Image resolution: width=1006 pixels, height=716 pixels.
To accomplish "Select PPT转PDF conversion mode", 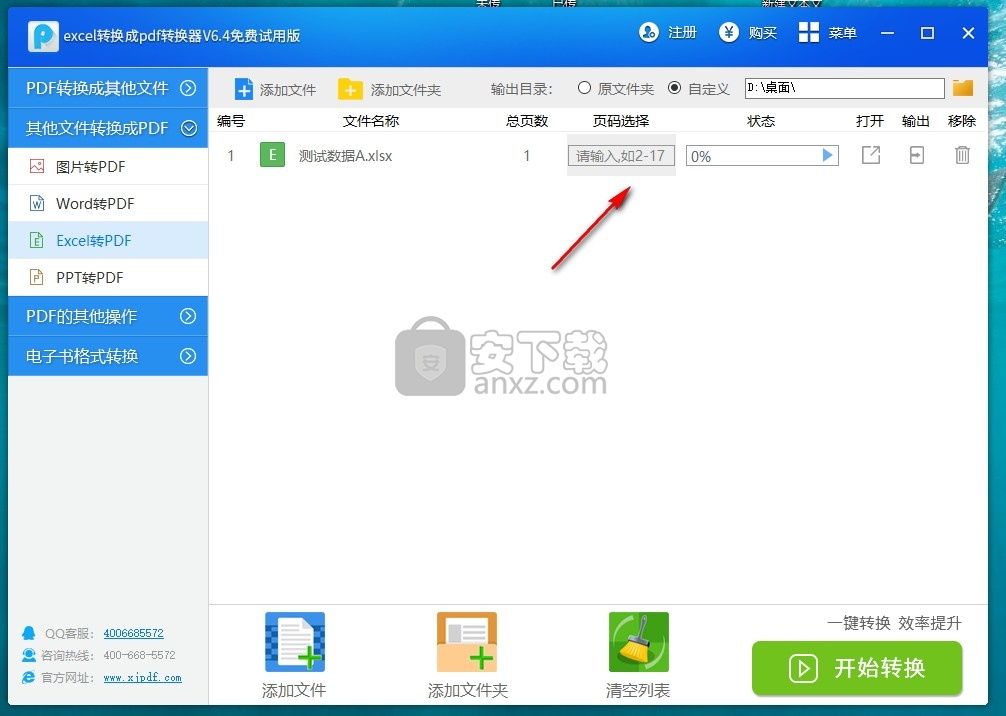I will tap(108, 277).
